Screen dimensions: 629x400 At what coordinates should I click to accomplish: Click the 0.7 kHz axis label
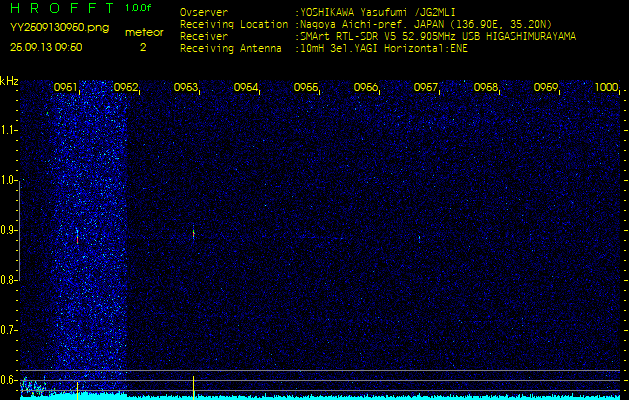coord(7,330)
